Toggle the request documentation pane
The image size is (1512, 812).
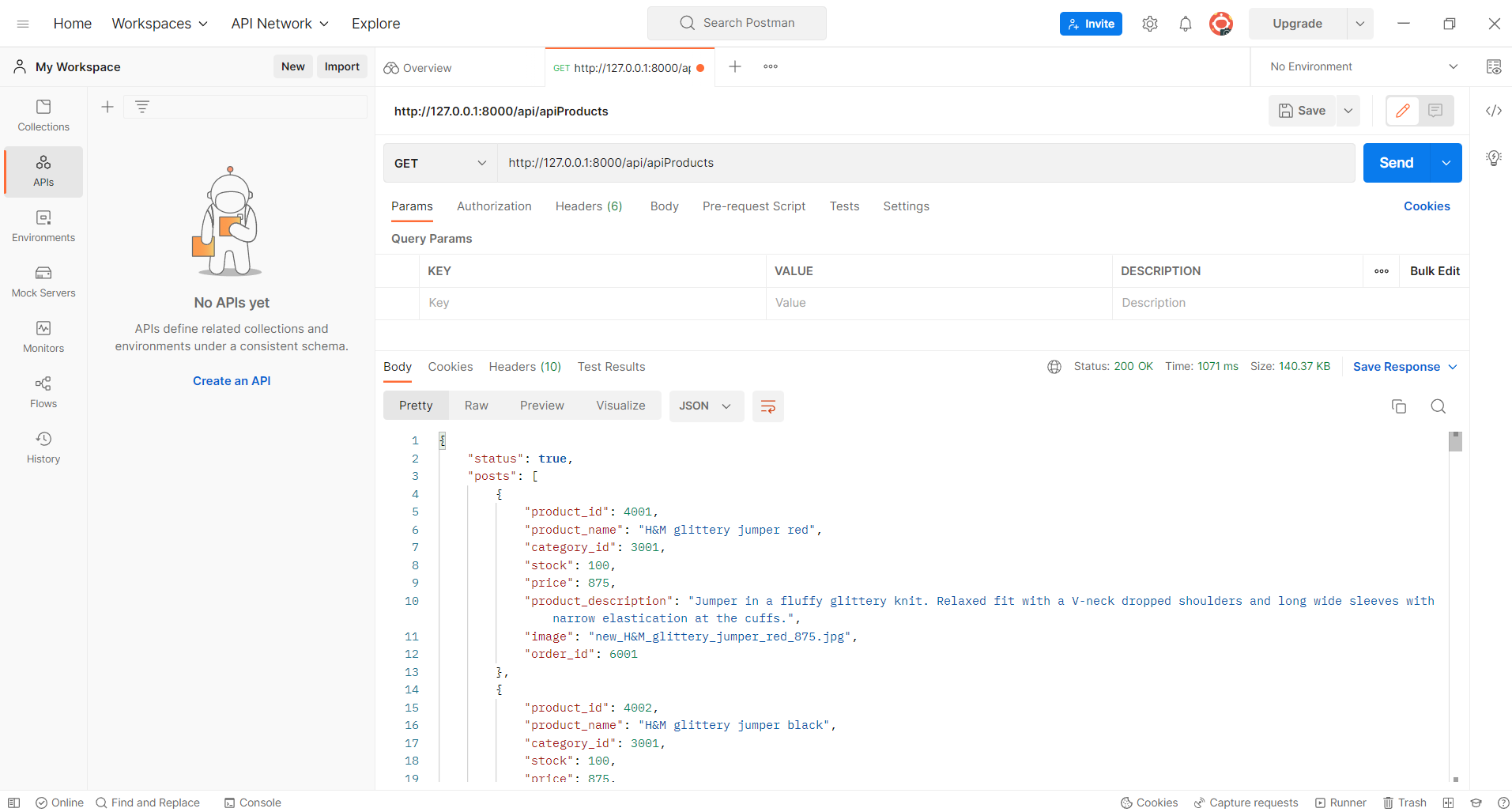pos(1435,111)
